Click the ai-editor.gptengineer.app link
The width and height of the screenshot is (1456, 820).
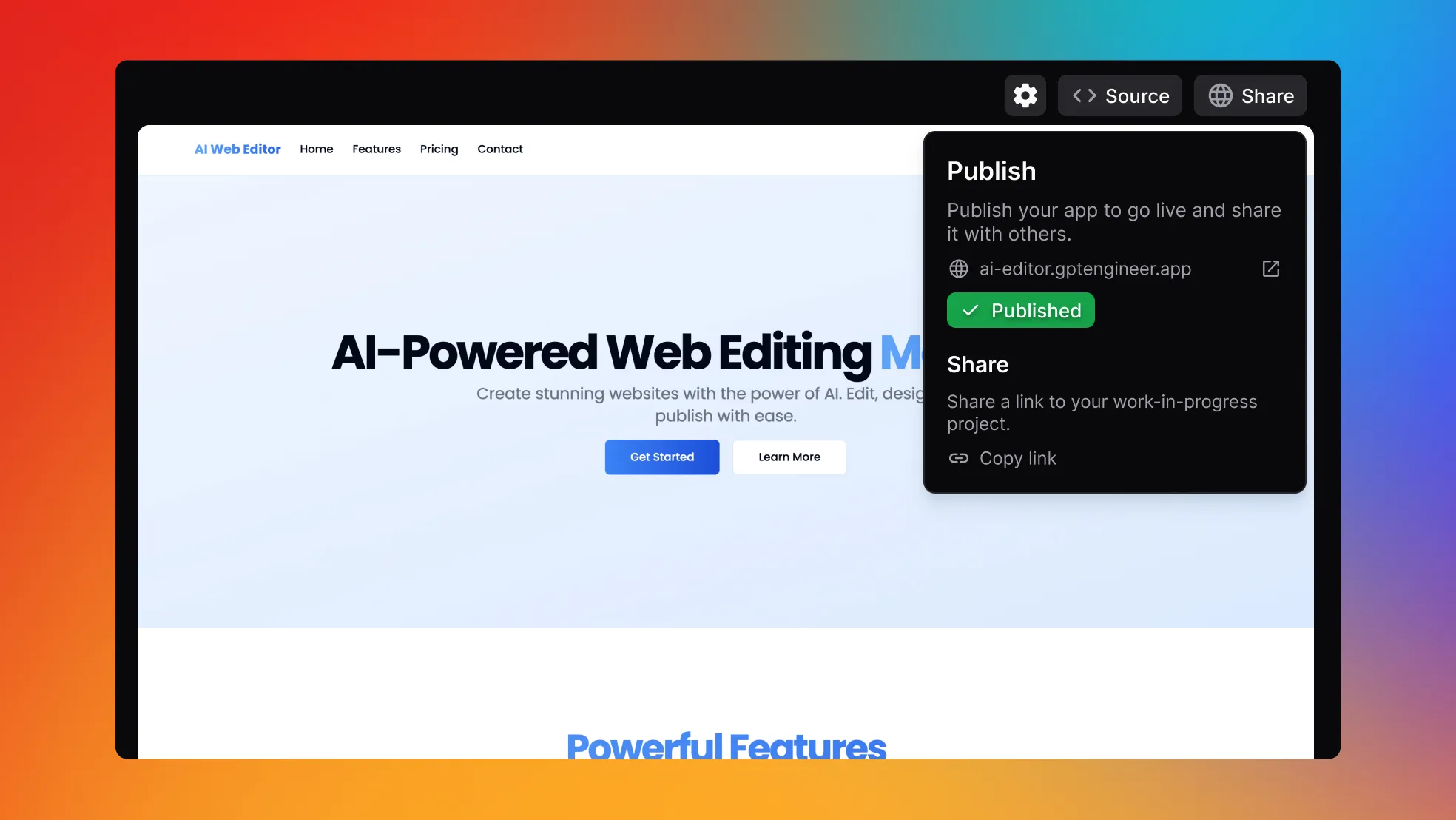pyautogui.click(x=1085, y=268)
